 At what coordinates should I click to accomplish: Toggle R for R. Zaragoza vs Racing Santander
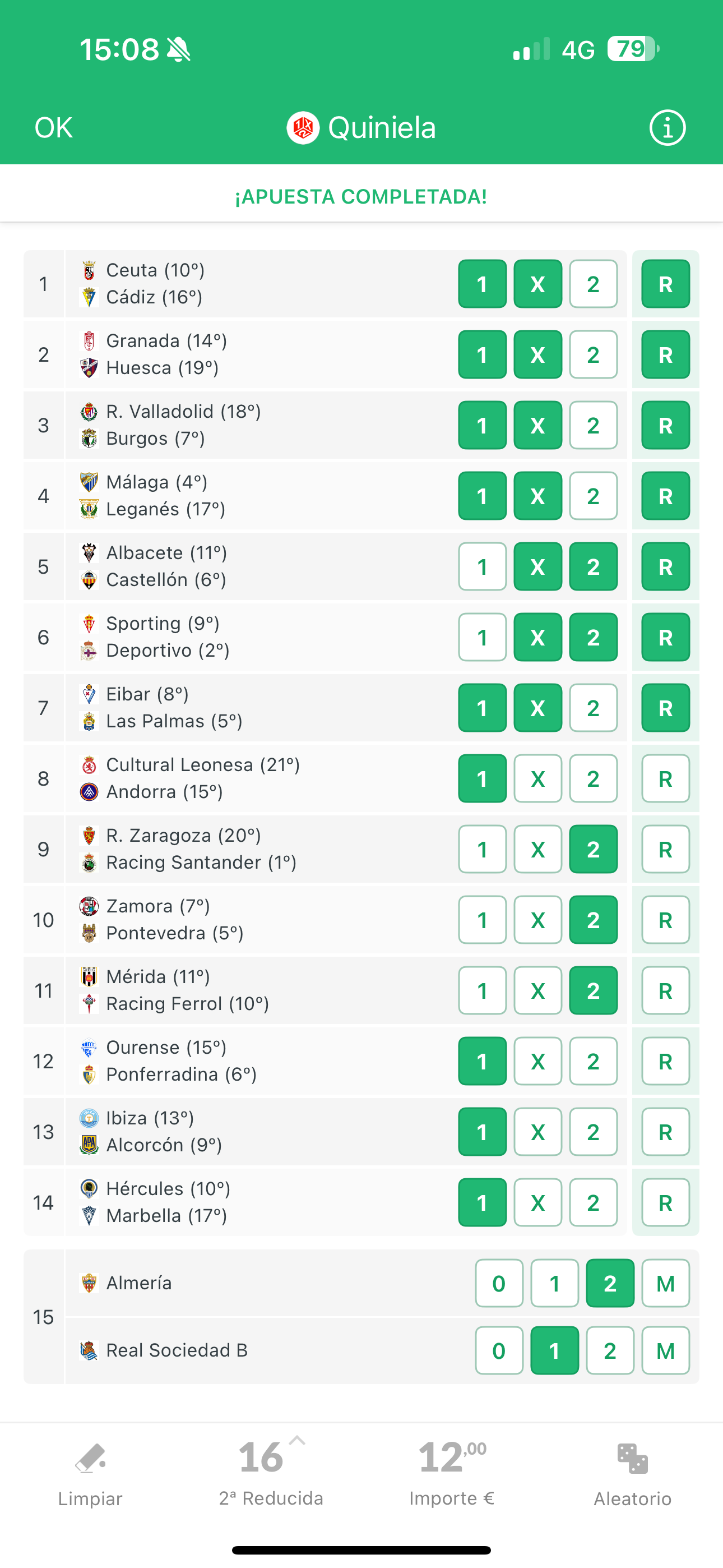(x=665, y=849)
